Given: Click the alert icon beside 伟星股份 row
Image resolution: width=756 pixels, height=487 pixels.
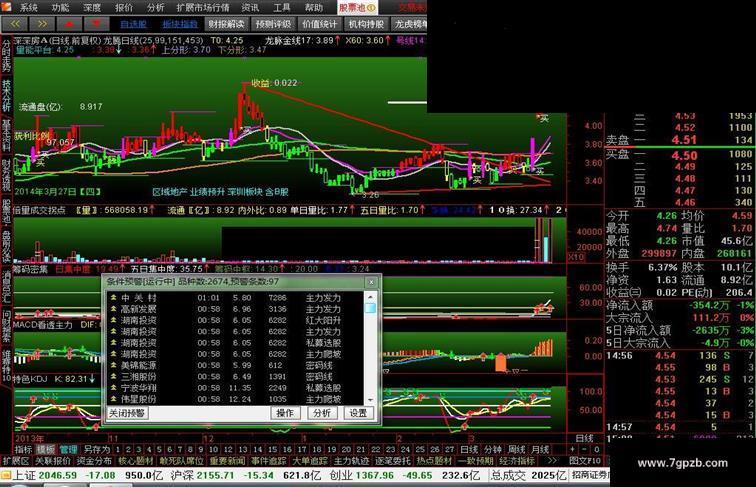Looking at the screenshot, I should (113, 399).
